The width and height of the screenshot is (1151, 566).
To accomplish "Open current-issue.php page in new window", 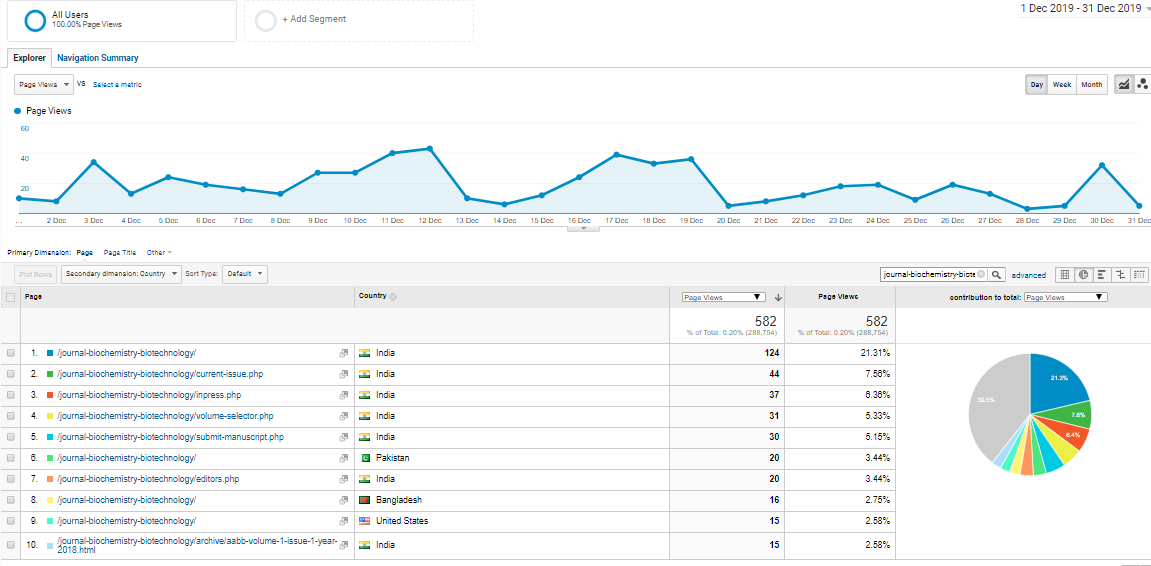I will pos(343,374).
